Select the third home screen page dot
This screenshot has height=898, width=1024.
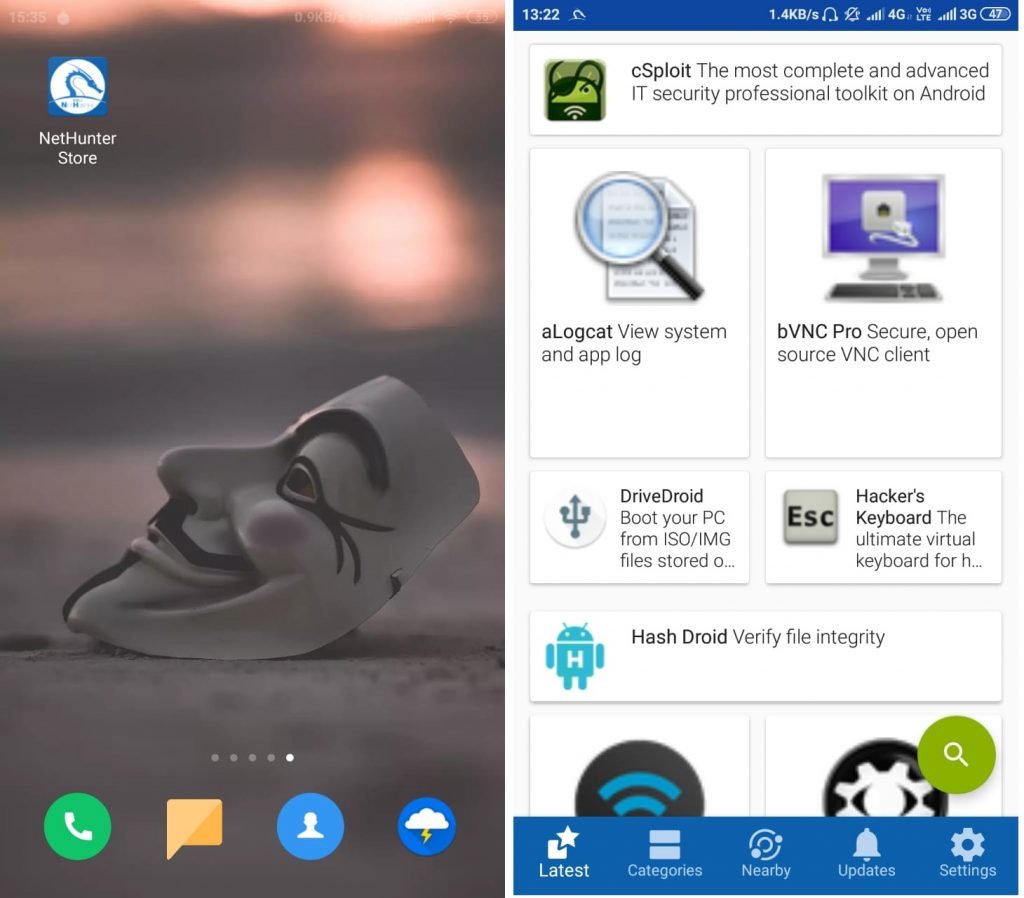[x=252, y=758]
